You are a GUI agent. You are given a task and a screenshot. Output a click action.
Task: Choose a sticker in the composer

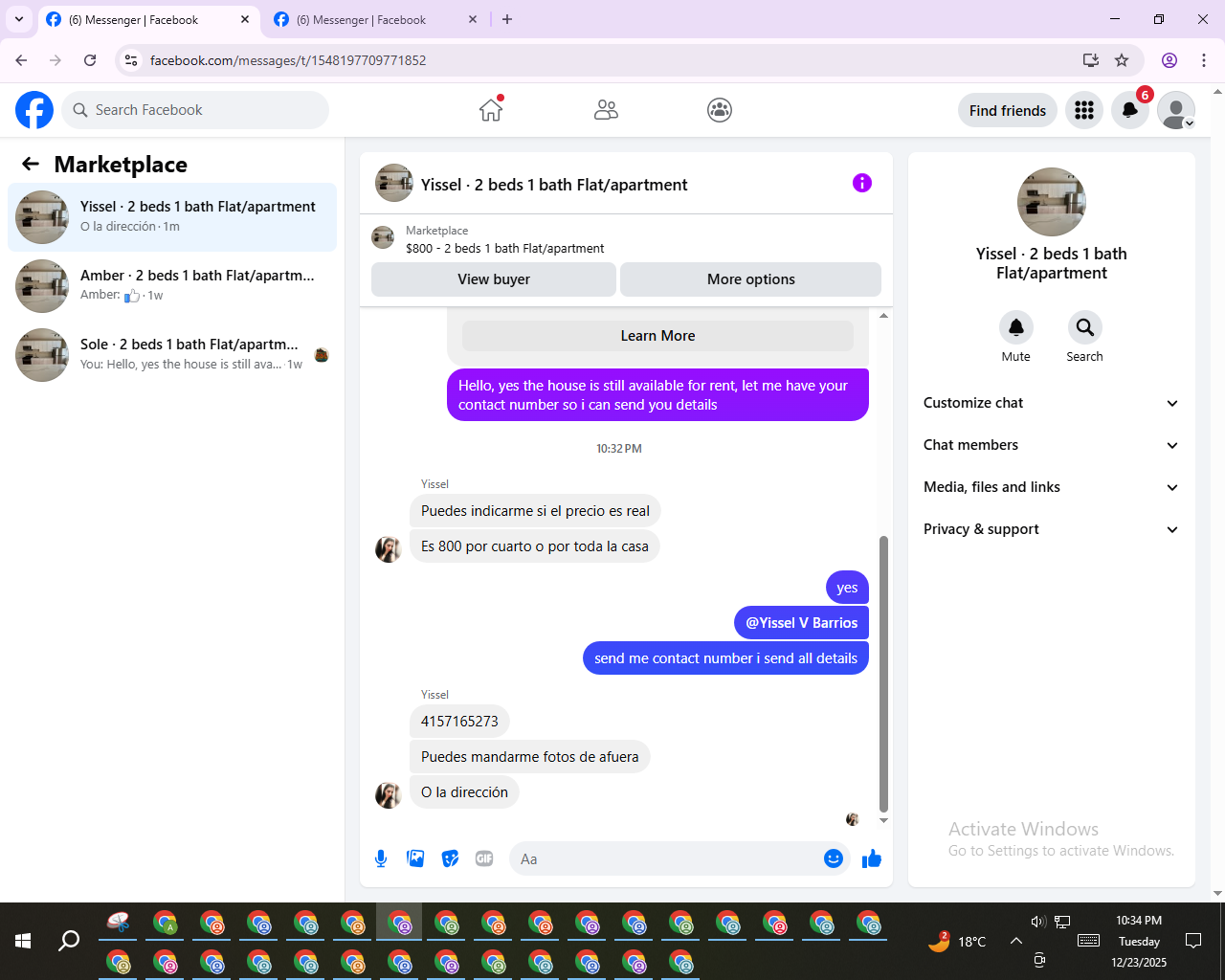coord(450,858)
